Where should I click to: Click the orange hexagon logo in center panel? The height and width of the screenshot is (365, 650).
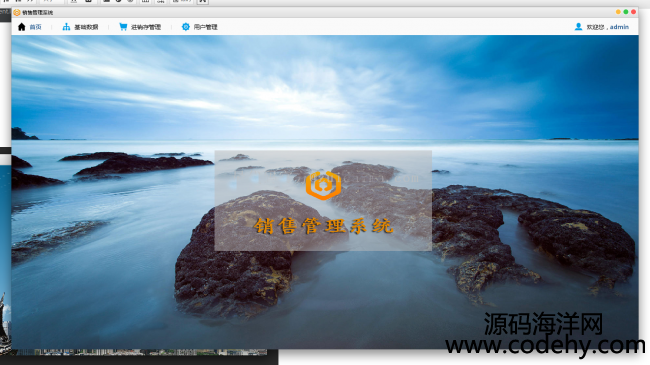pos(323,185)
